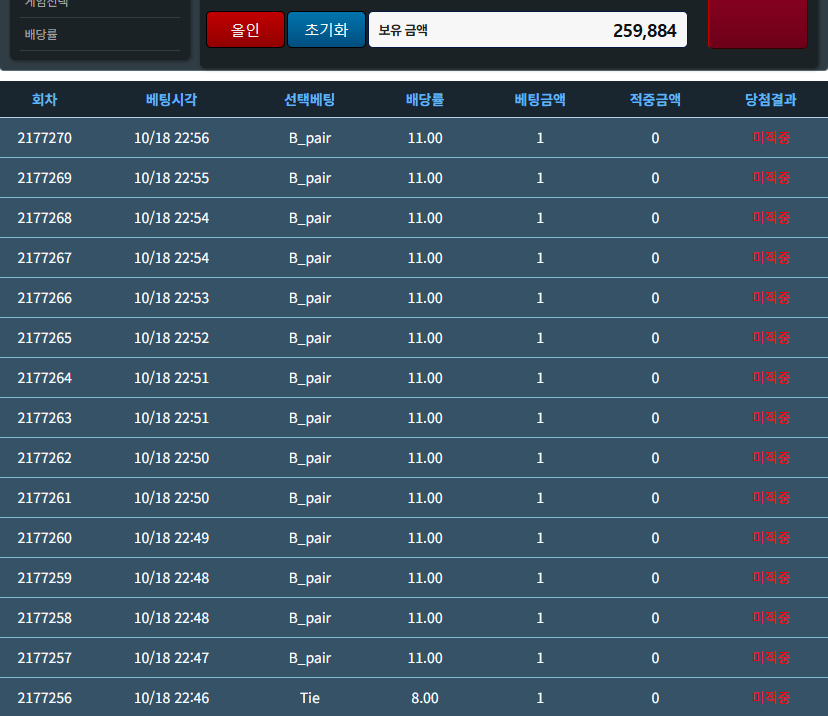This screenshot has height=716, width=828.
Task: Click the 배당률 table column header
Action: pyautogui.click(x=425, y=99)
